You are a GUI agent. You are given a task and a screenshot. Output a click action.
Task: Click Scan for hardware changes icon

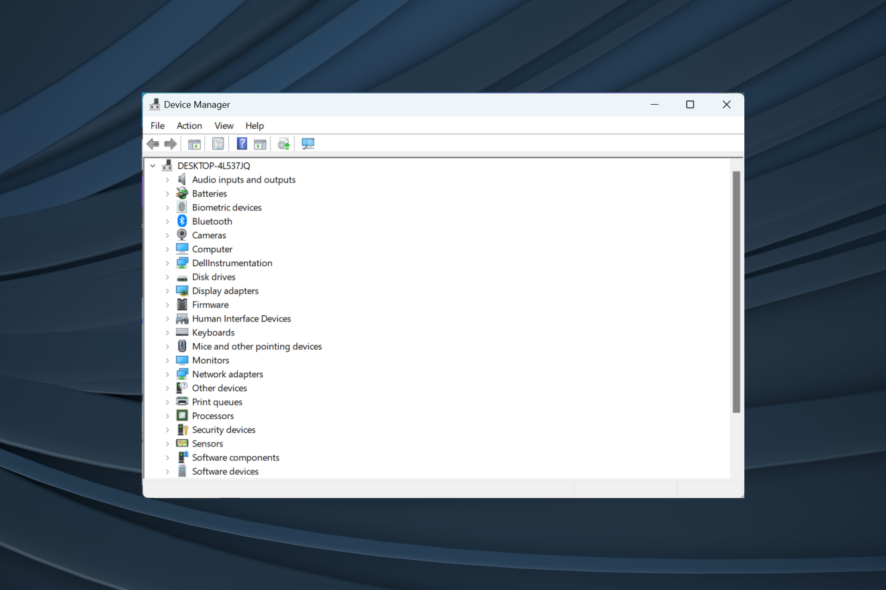point(308,144)
